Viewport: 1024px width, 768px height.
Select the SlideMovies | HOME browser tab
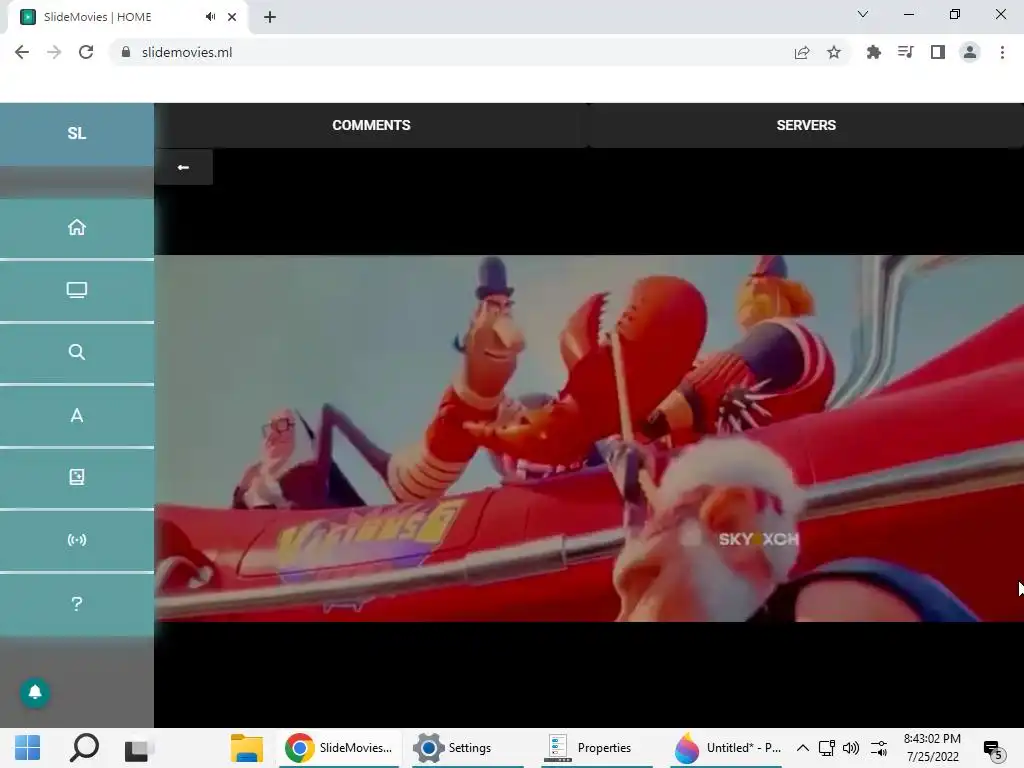128,17
